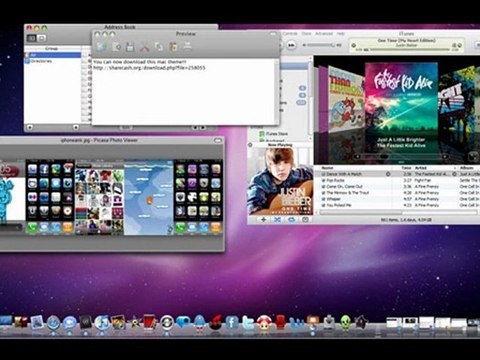
Task: Click Cover Flow full screen icon
Action: click(x=474, y=156)
